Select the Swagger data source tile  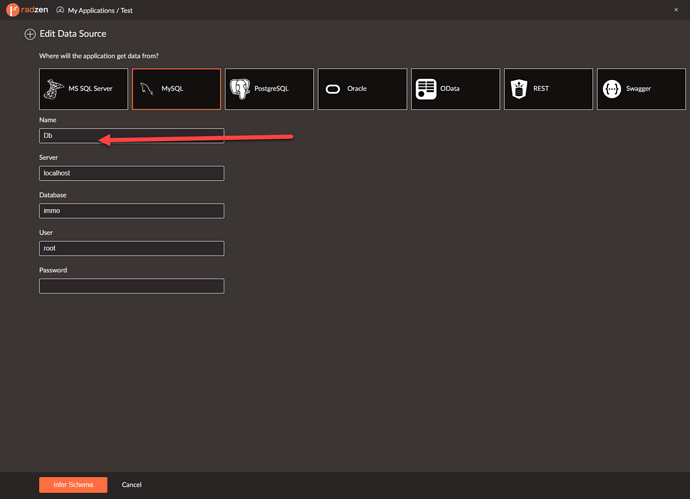click(x=641, y=89)
